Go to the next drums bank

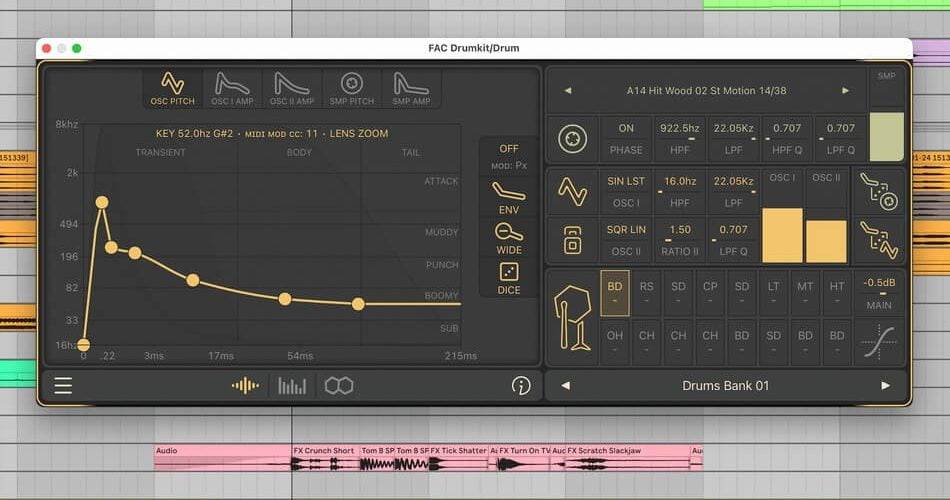pos(885,385)
